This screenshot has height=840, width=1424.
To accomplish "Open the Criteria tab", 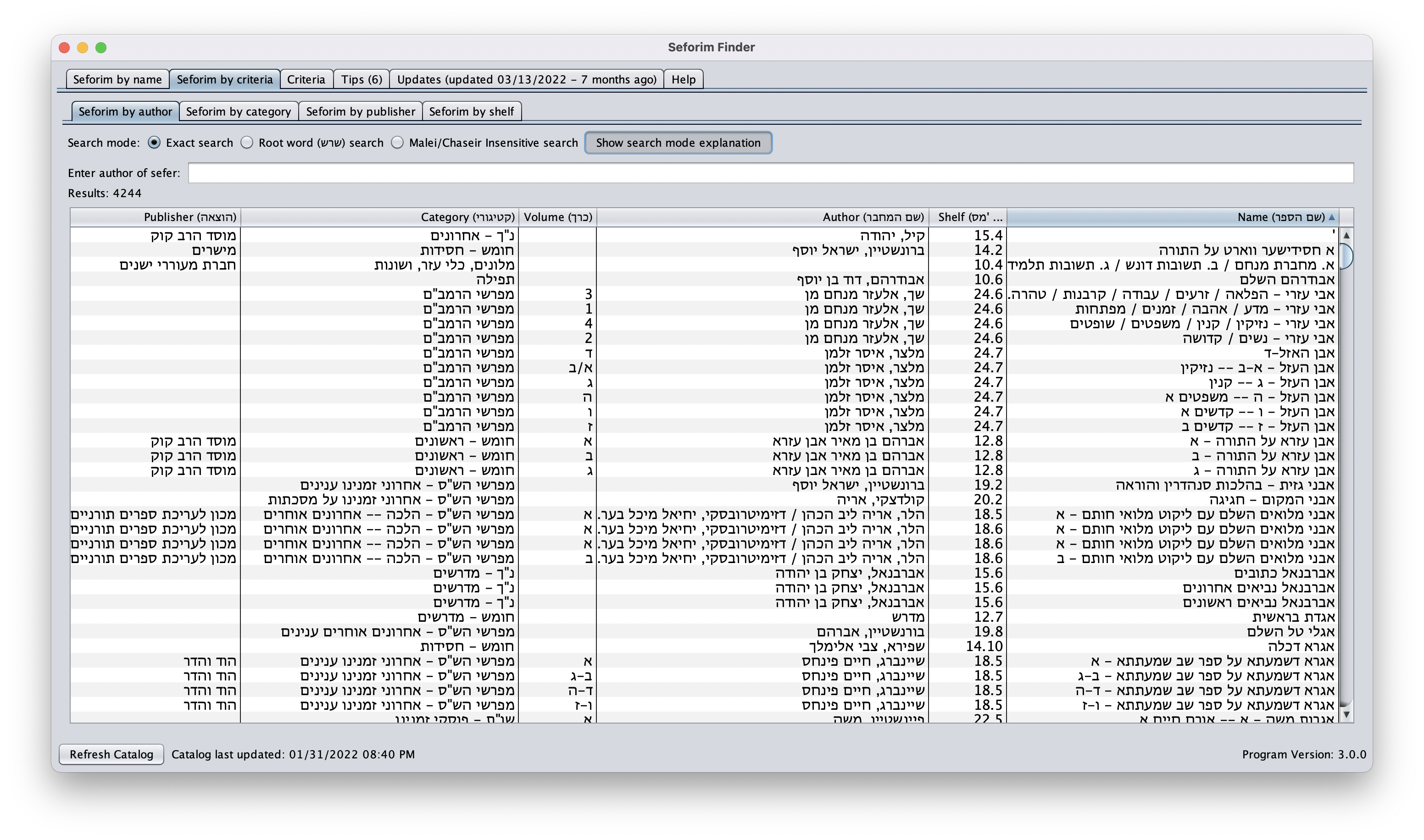I will tap(306, 79).
